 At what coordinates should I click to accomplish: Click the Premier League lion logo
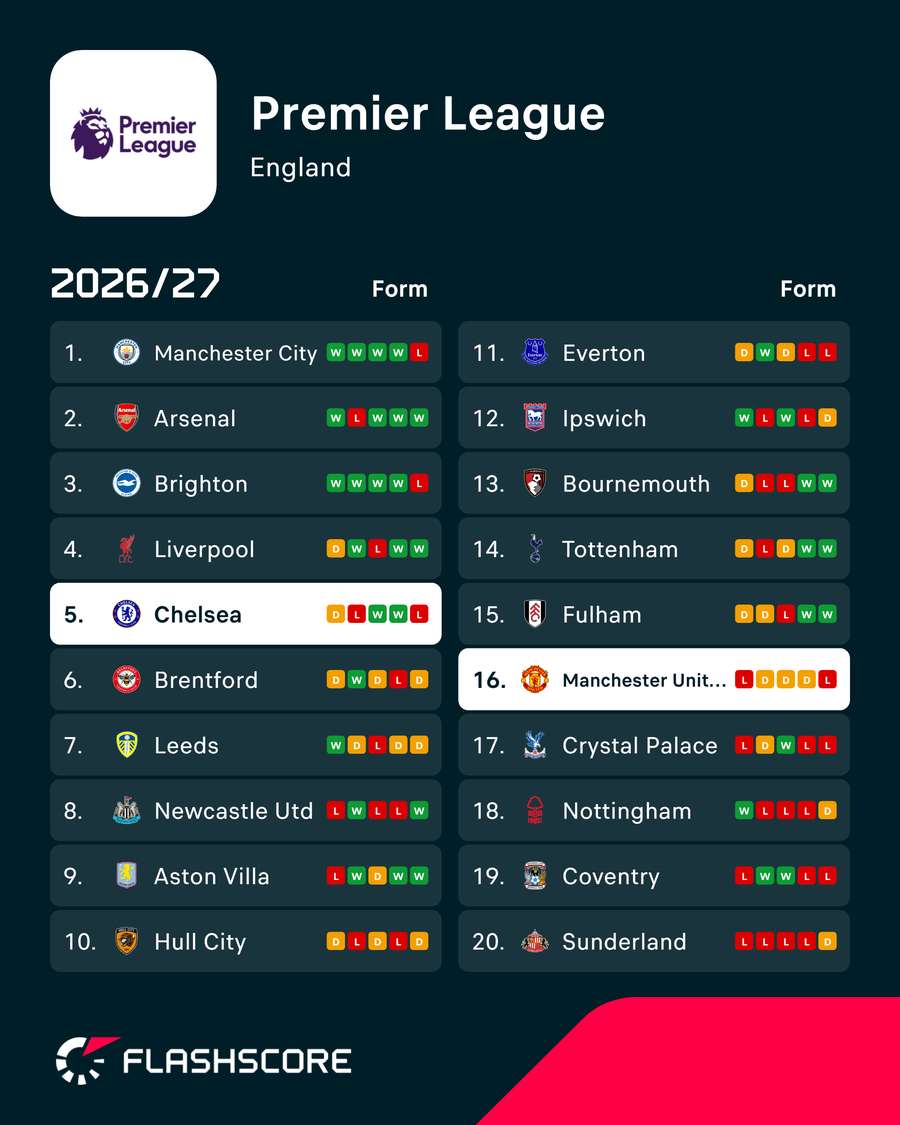tap(92, 133)
